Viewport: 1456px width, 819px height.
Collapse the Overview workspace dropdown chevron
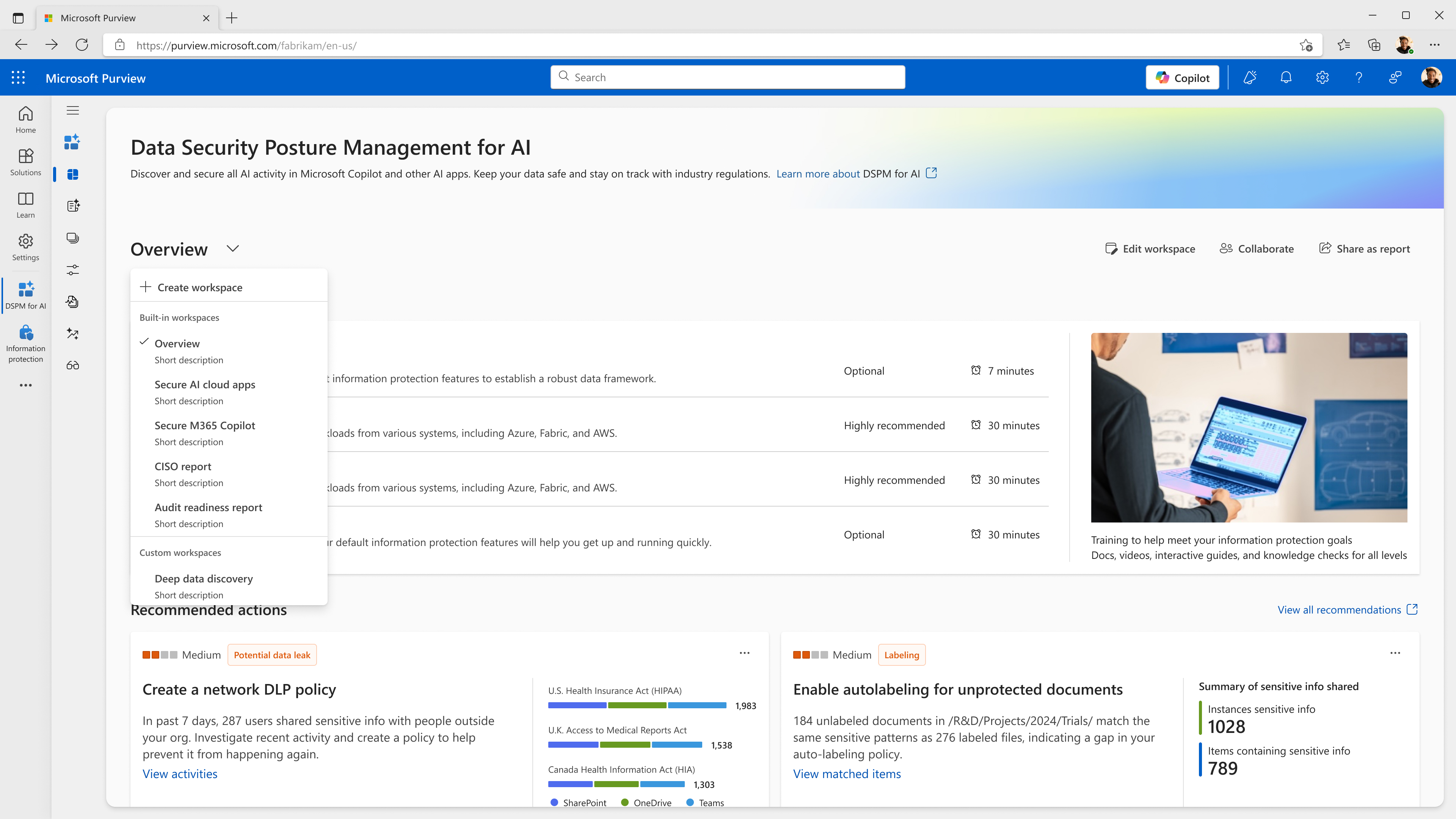point(233,249)
